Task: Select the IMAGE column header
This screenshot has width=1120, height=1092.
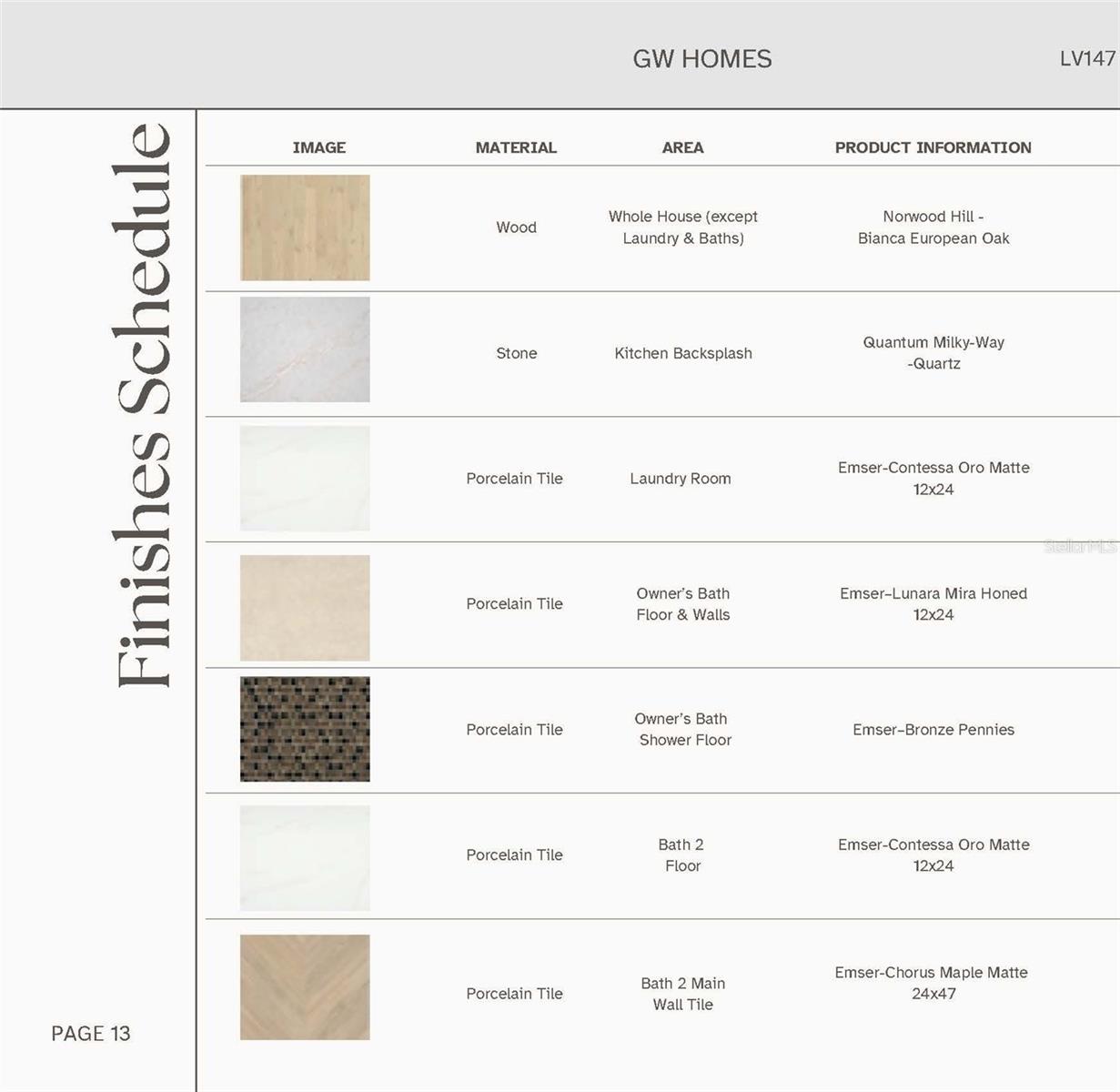Action: (x=320, y=147)
